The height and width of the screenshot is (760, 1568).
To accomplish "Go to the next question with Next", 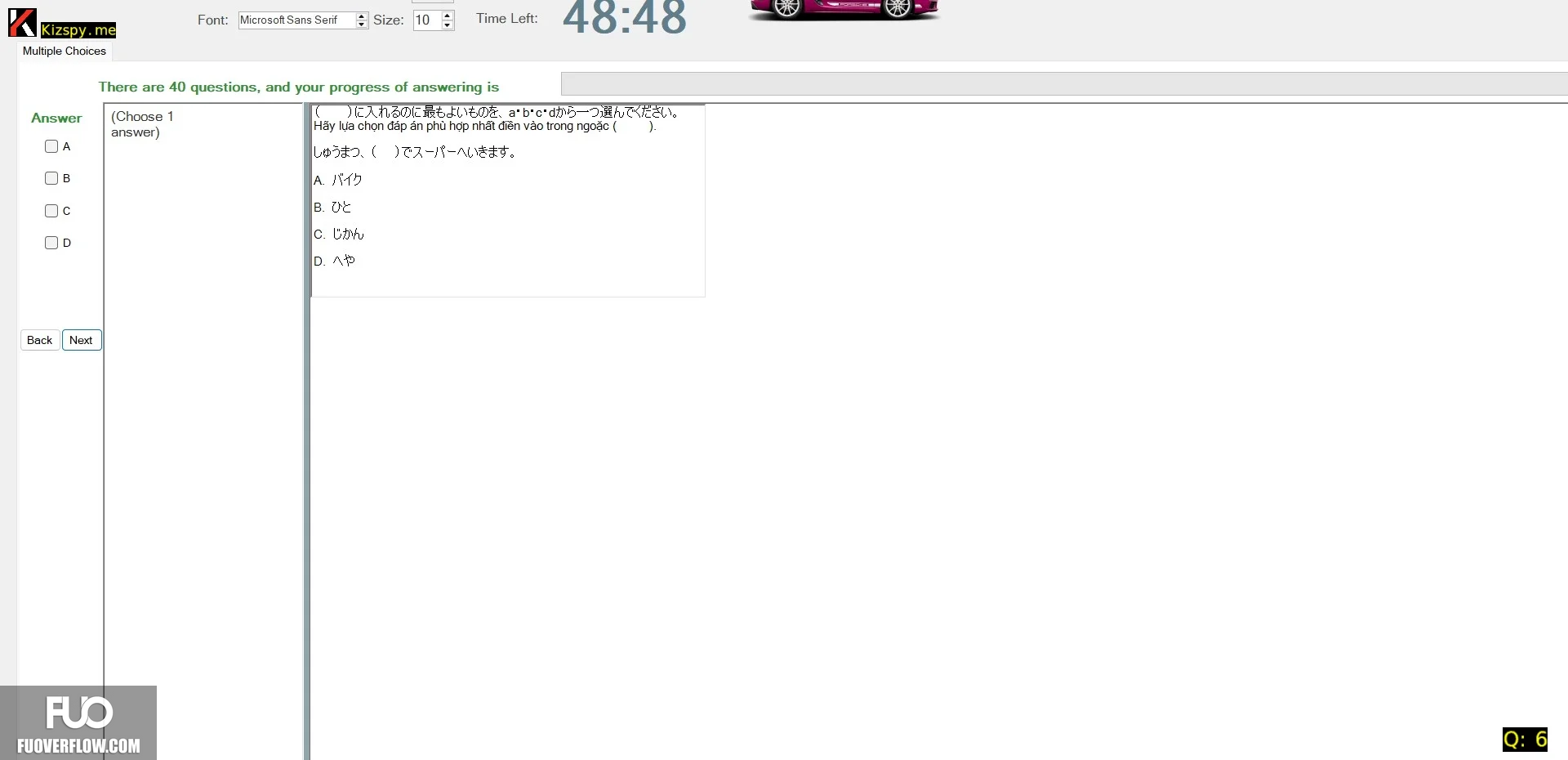I will pyautogui.click(x=82, y=340).
